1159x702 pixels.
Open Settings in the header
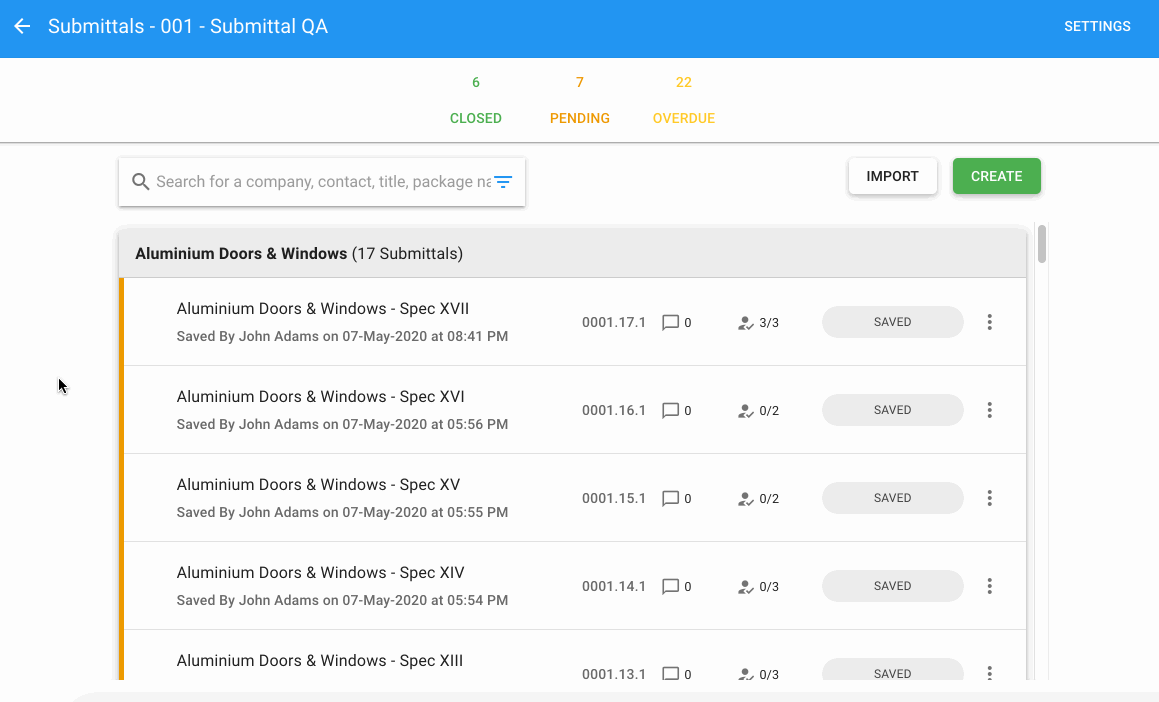coord(1097,27)
